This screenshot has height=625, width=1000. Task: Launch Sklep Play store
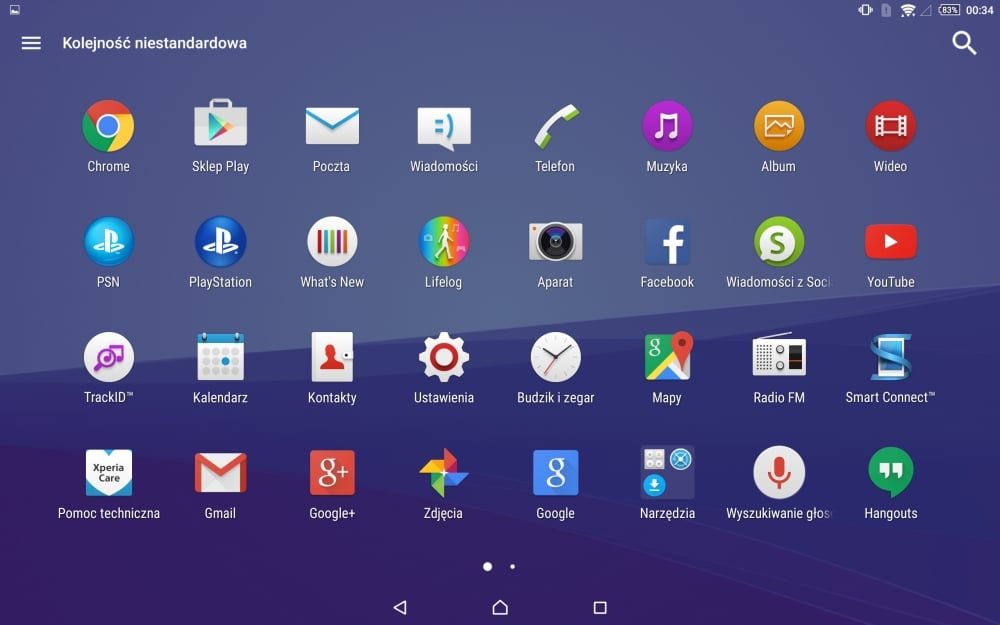pyautogui.click(x=220, y=123)
